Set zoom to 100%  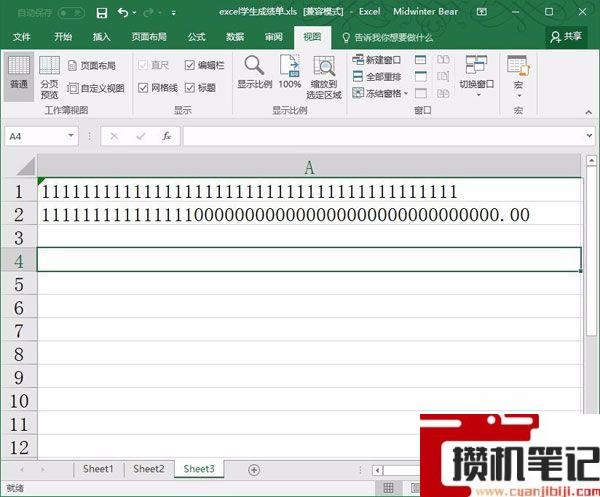coord(290,72)
